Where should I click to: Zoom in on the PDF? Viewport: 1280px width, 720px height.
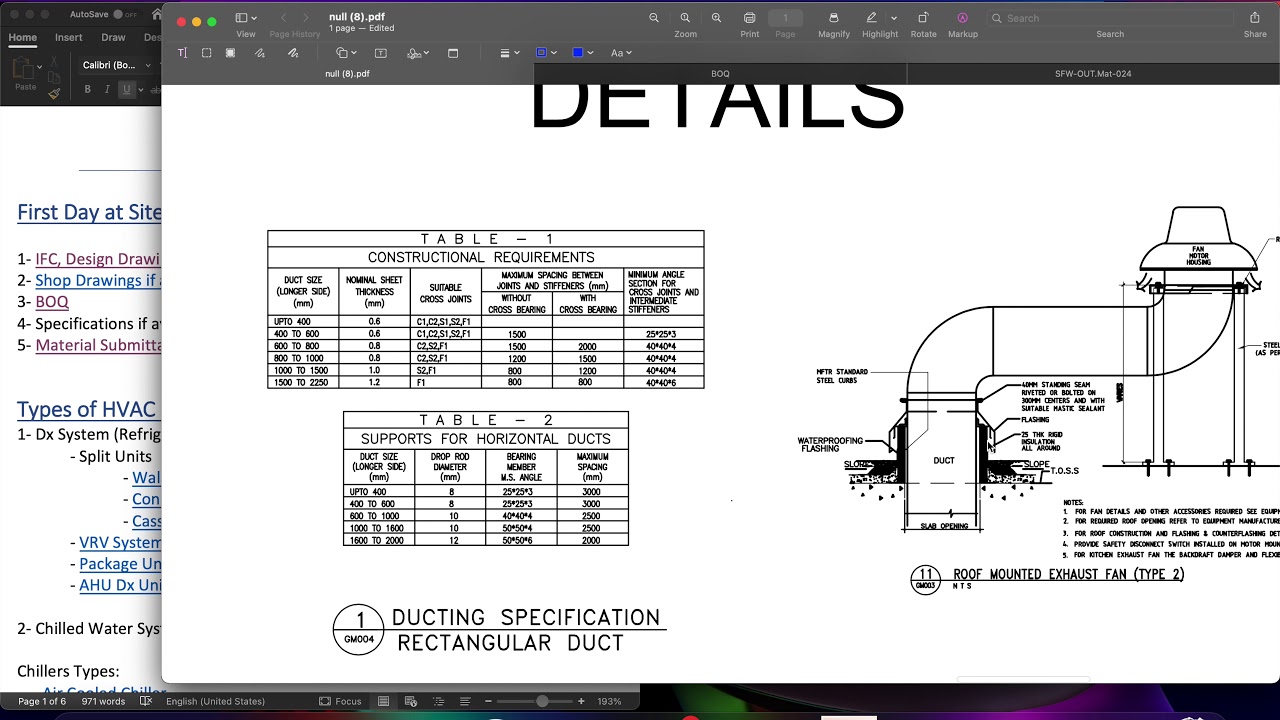(716, 18)
